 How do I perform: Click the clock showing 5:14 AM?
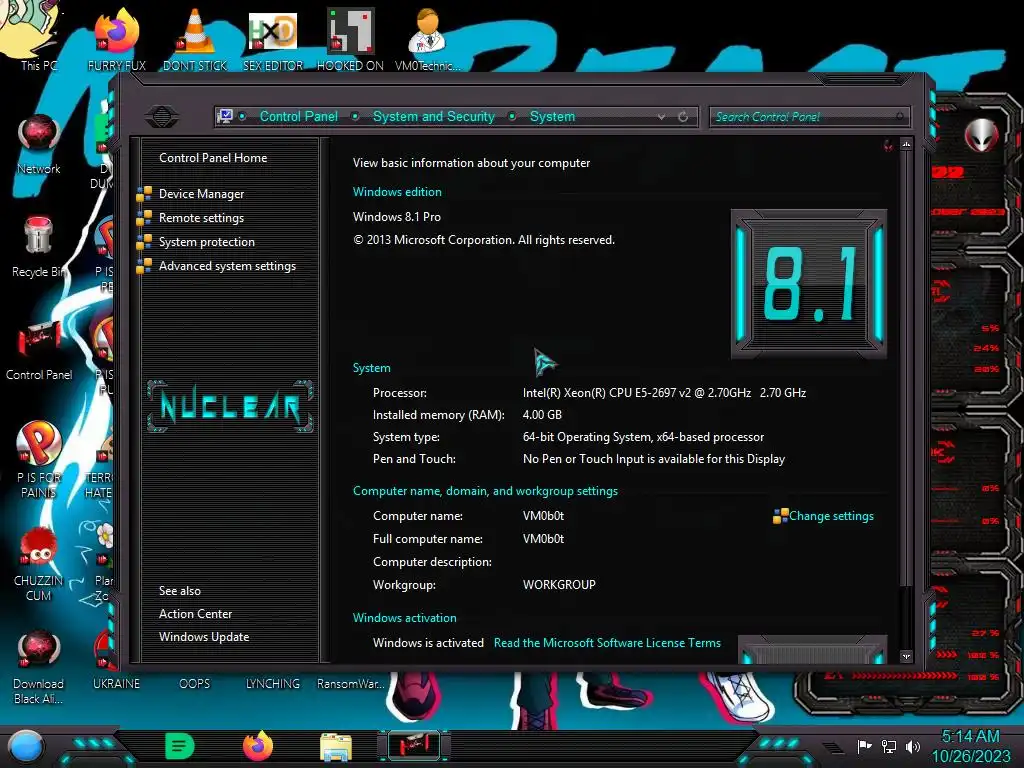pyautogui.click(x=970, y=737)
